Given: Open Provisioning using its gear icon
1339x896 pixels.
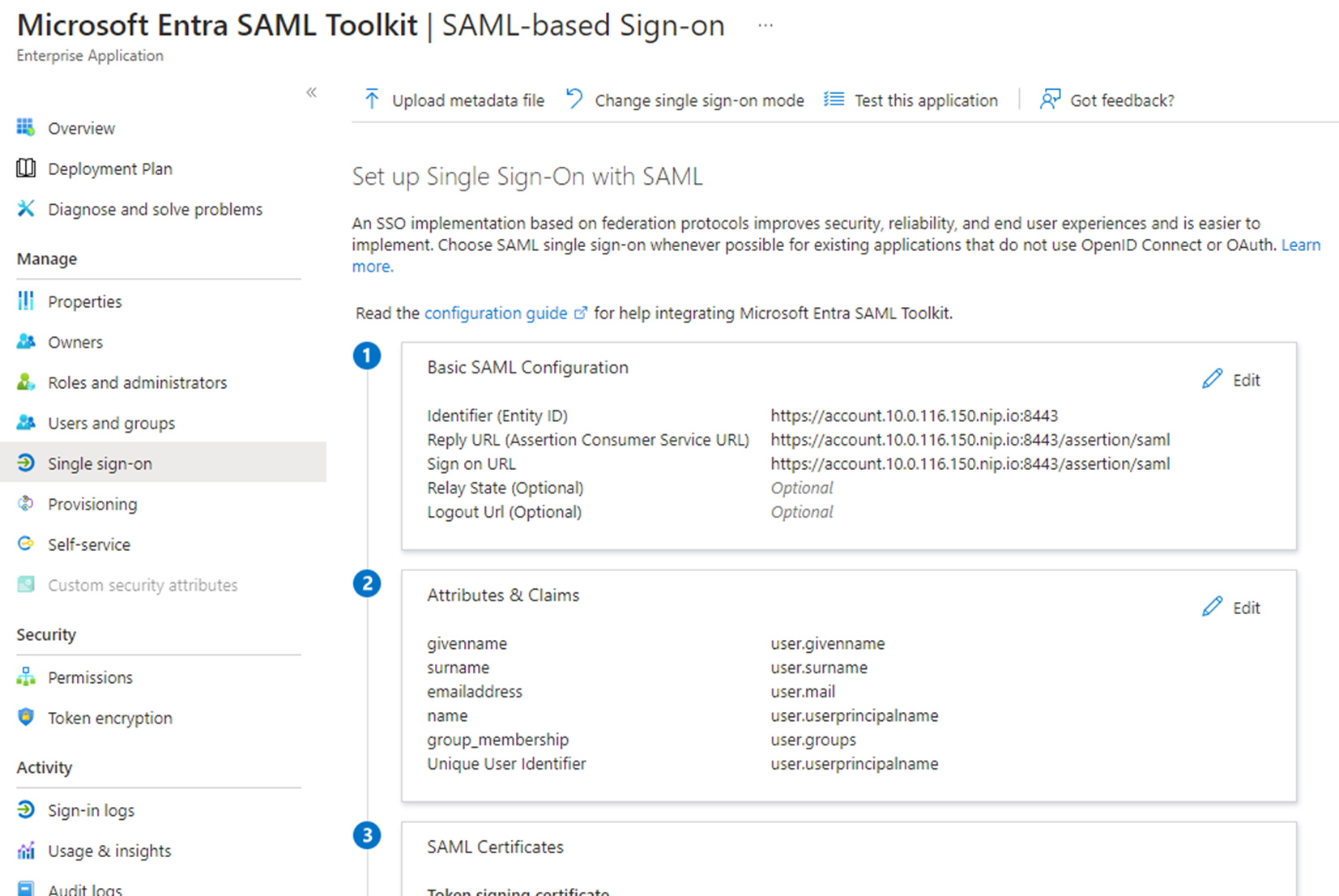Looking at the screenshot, I should click(25, 503).
